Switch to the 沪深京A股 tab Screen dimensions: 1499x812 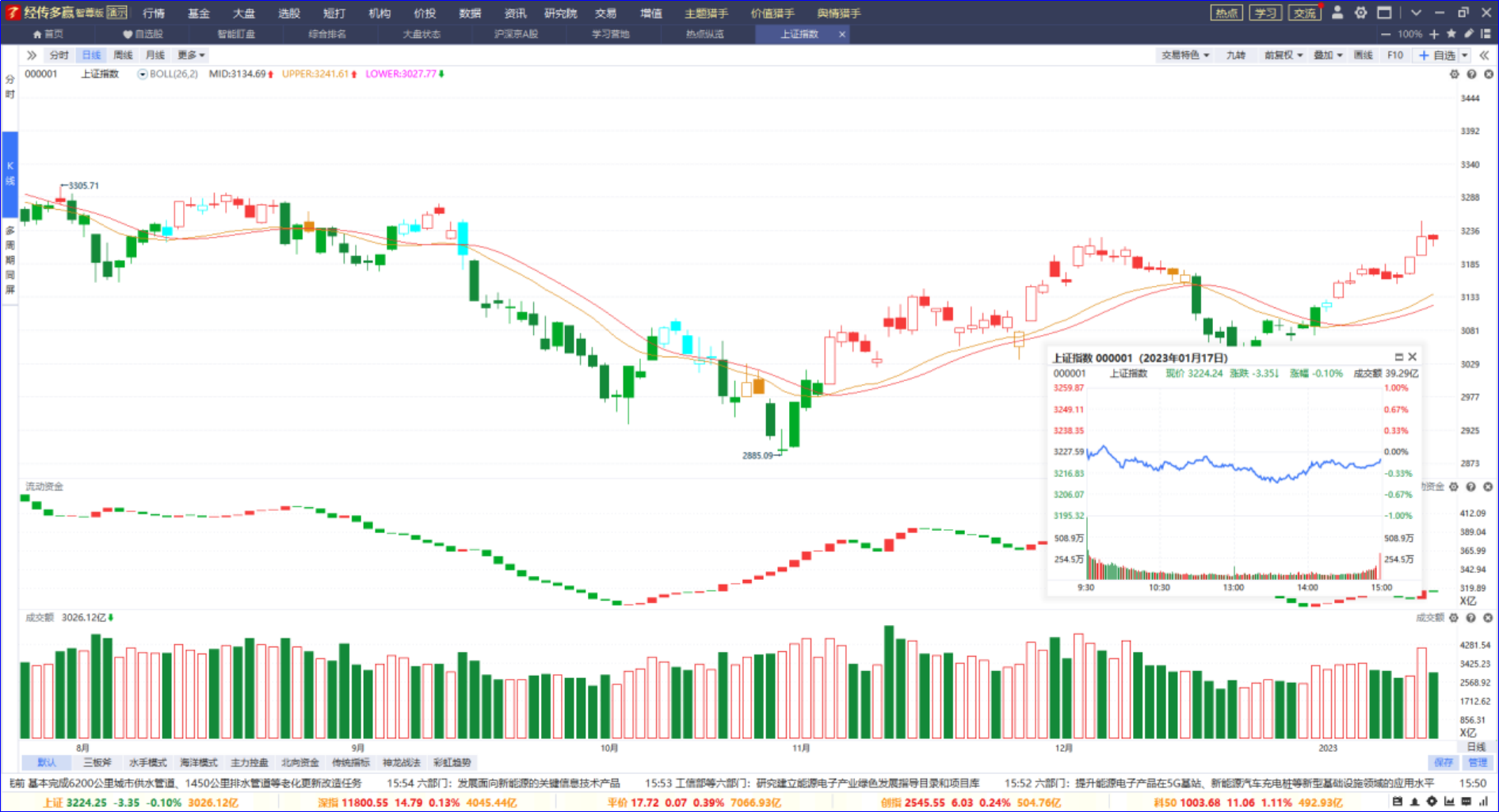click(516, 34)
